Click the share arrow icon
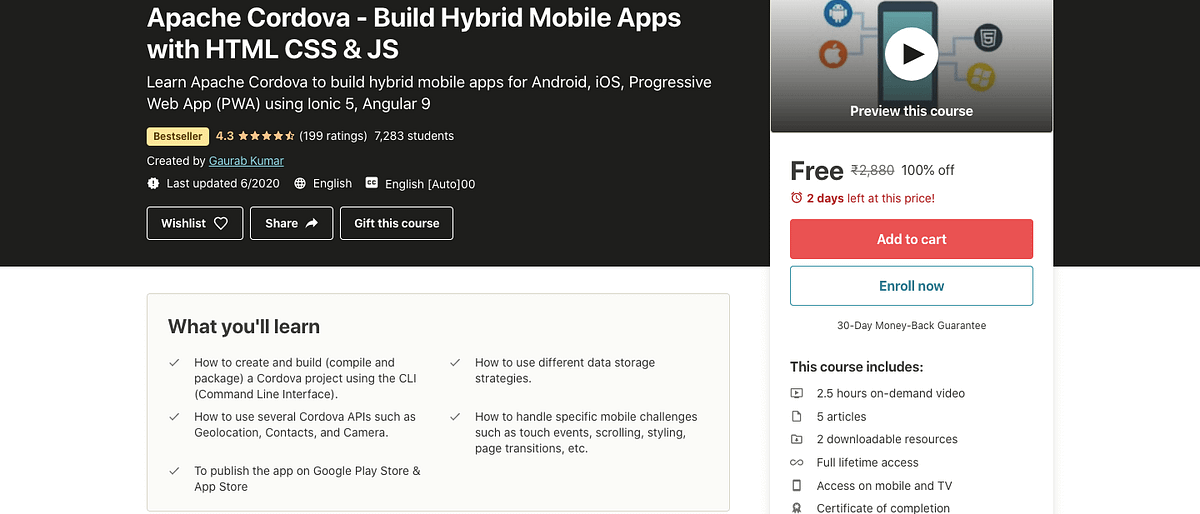Image resolution: width=1200 pixels, height=514 pixels. [x=312, y=223]
